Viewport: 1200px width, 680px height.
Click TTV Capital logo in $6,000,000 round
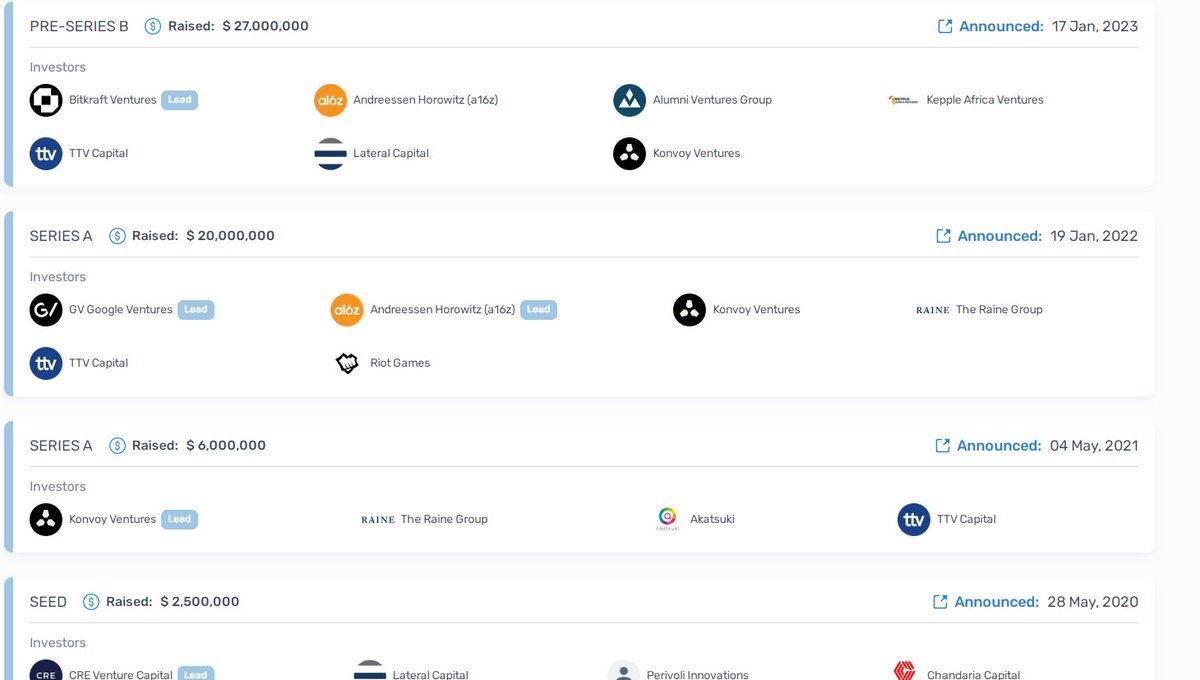(x=914, y=520)
